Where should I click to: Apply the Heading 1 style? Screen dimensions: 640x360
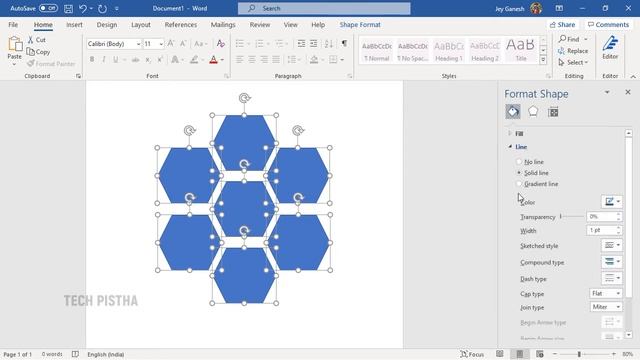point(449,51)
